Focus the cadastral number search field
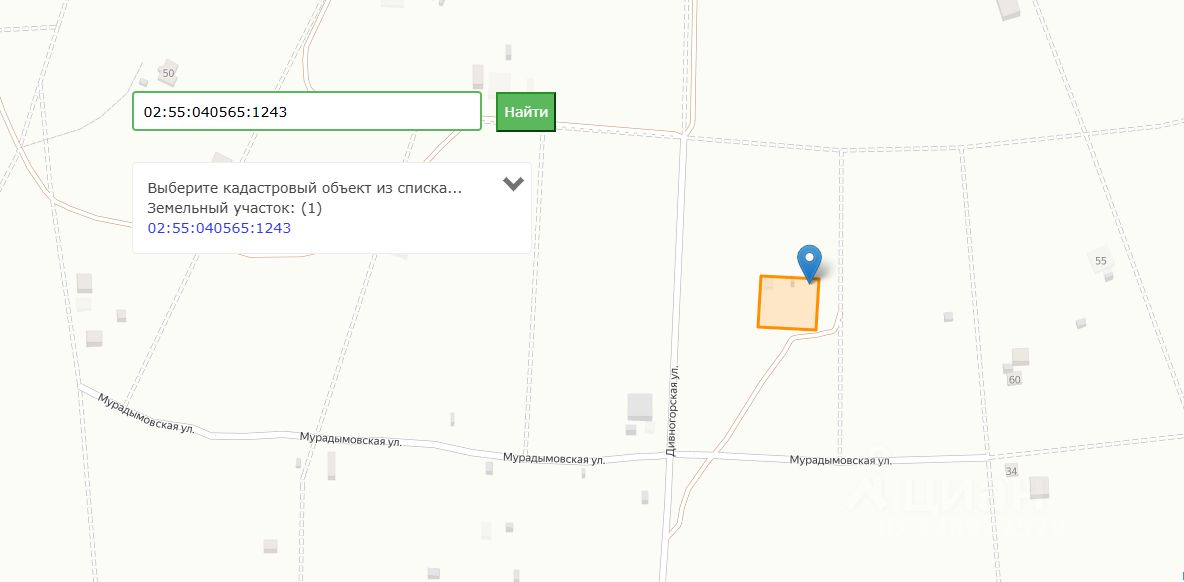 click(307, 111)
